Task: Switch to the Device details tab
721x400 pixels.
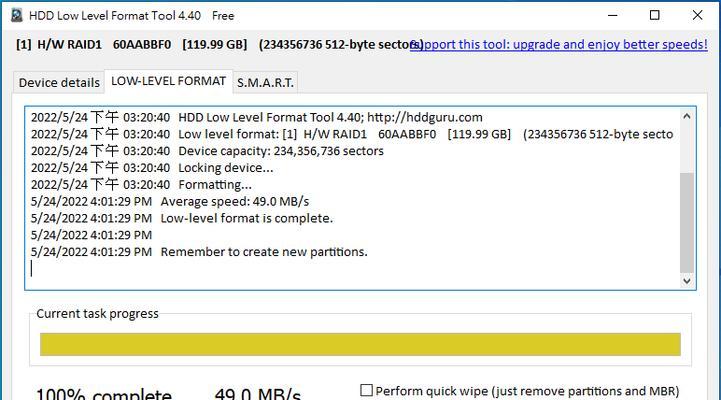Action: tap(59, 82)
